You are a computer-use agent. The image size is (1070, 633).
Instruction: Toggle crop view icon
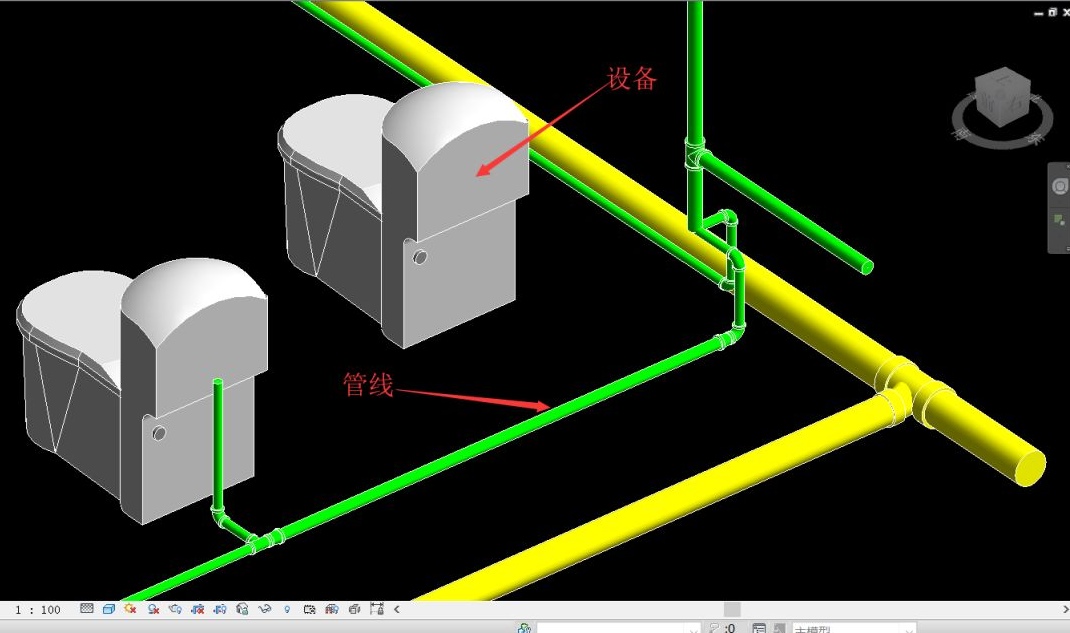(197, 609)
